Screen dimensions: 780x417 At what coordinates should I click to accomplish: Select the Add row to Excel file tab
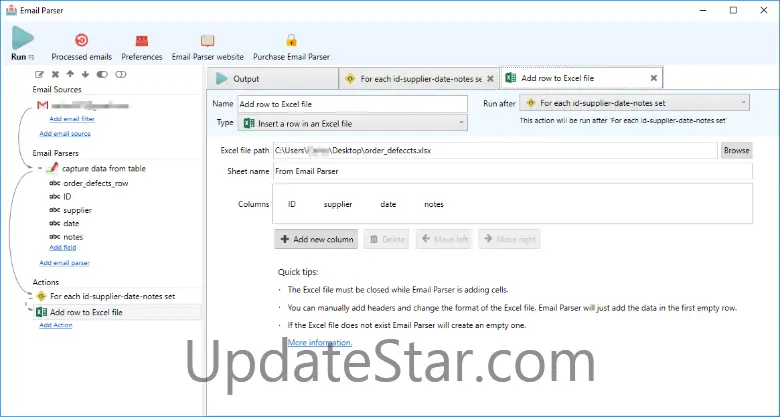point(581,78)
